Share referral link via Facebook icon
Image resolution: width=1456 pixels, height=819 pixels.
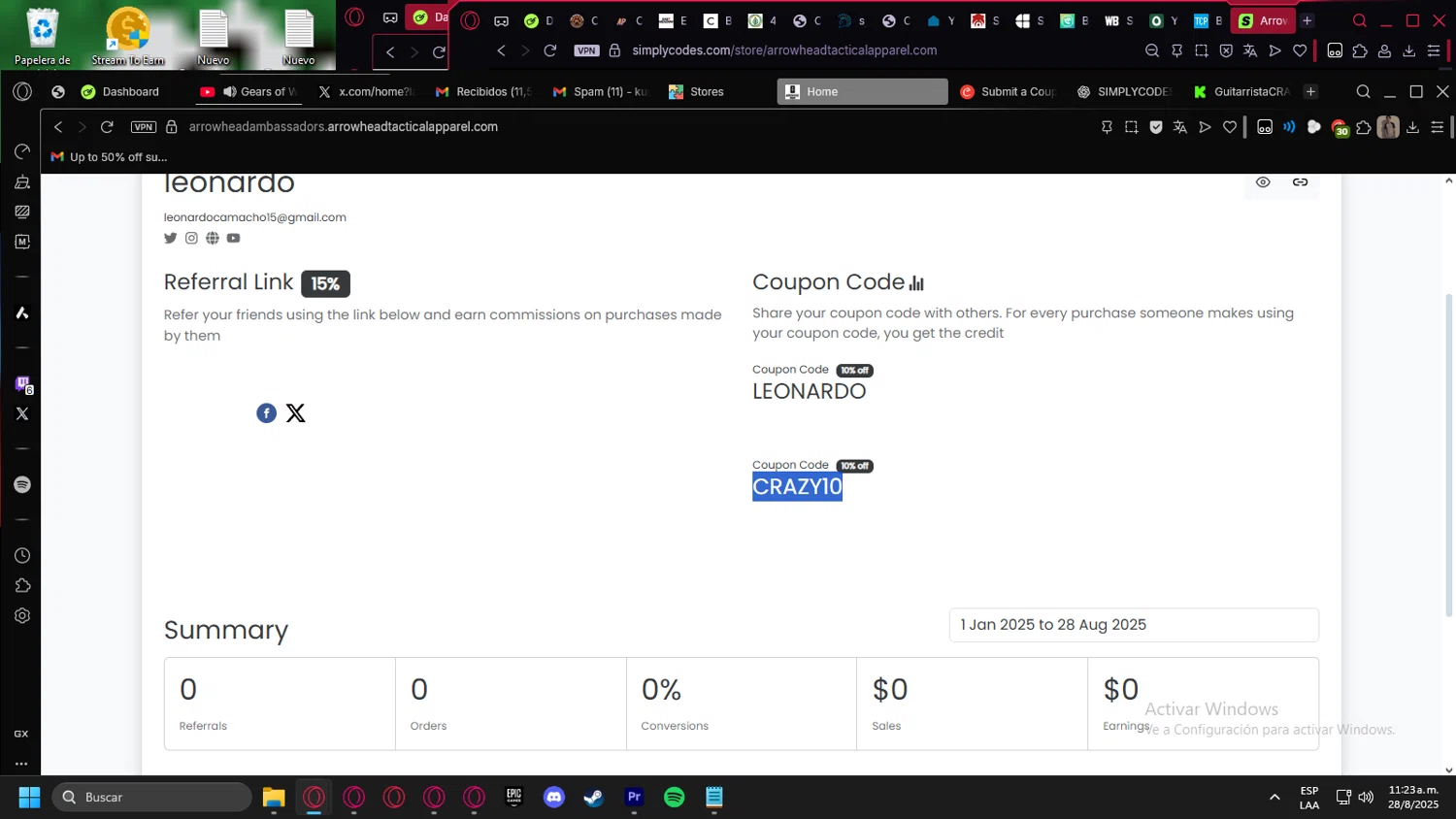[266, 413]
